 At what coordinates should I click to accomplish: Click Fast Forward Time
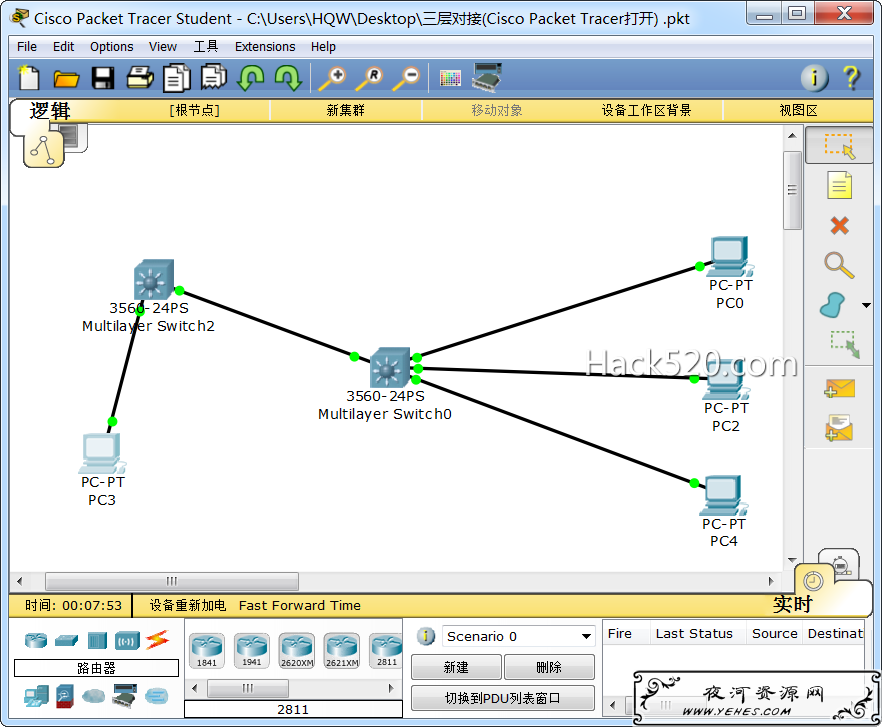pos(299,605)
